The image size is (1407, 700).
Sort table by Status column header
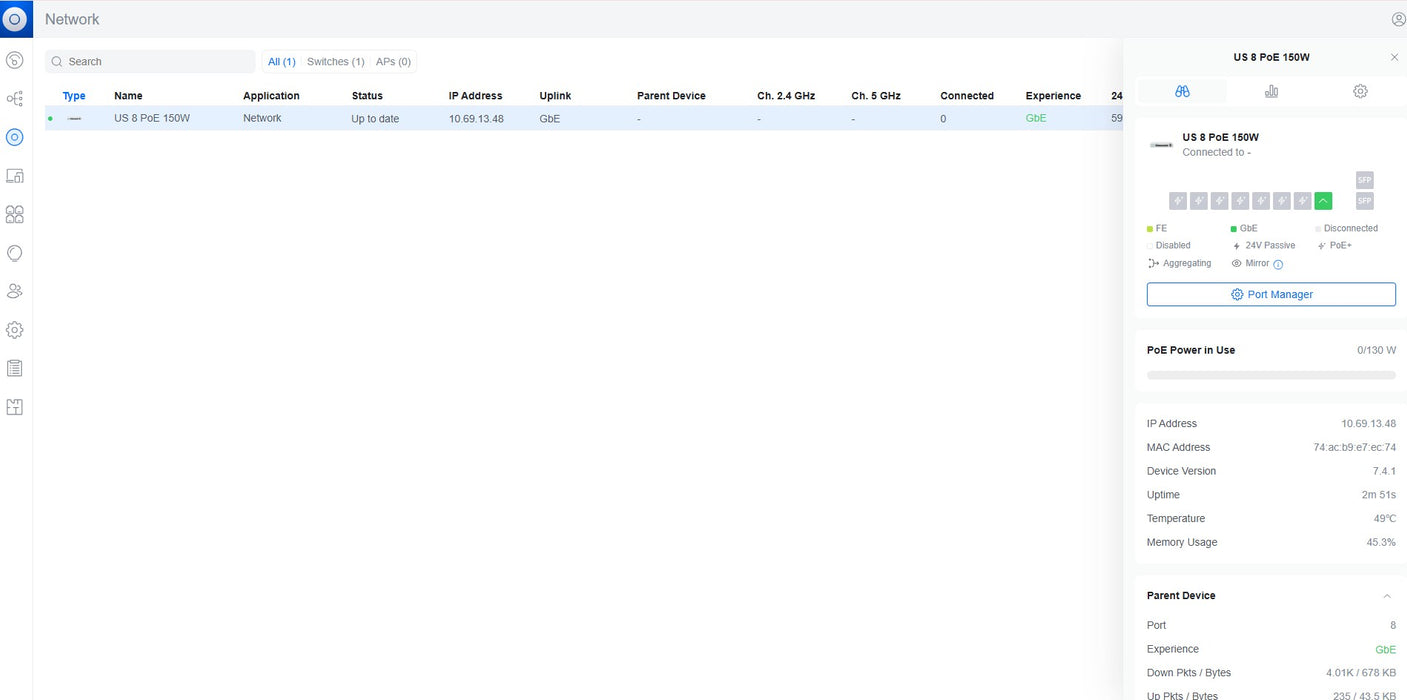pyautogui.click(x=367, y=96)
